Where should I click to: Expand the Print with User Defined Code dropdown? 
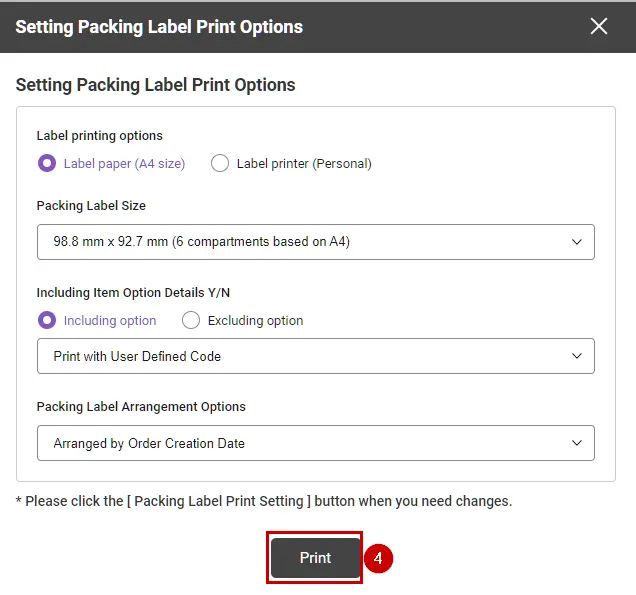[x=315, y=356]
